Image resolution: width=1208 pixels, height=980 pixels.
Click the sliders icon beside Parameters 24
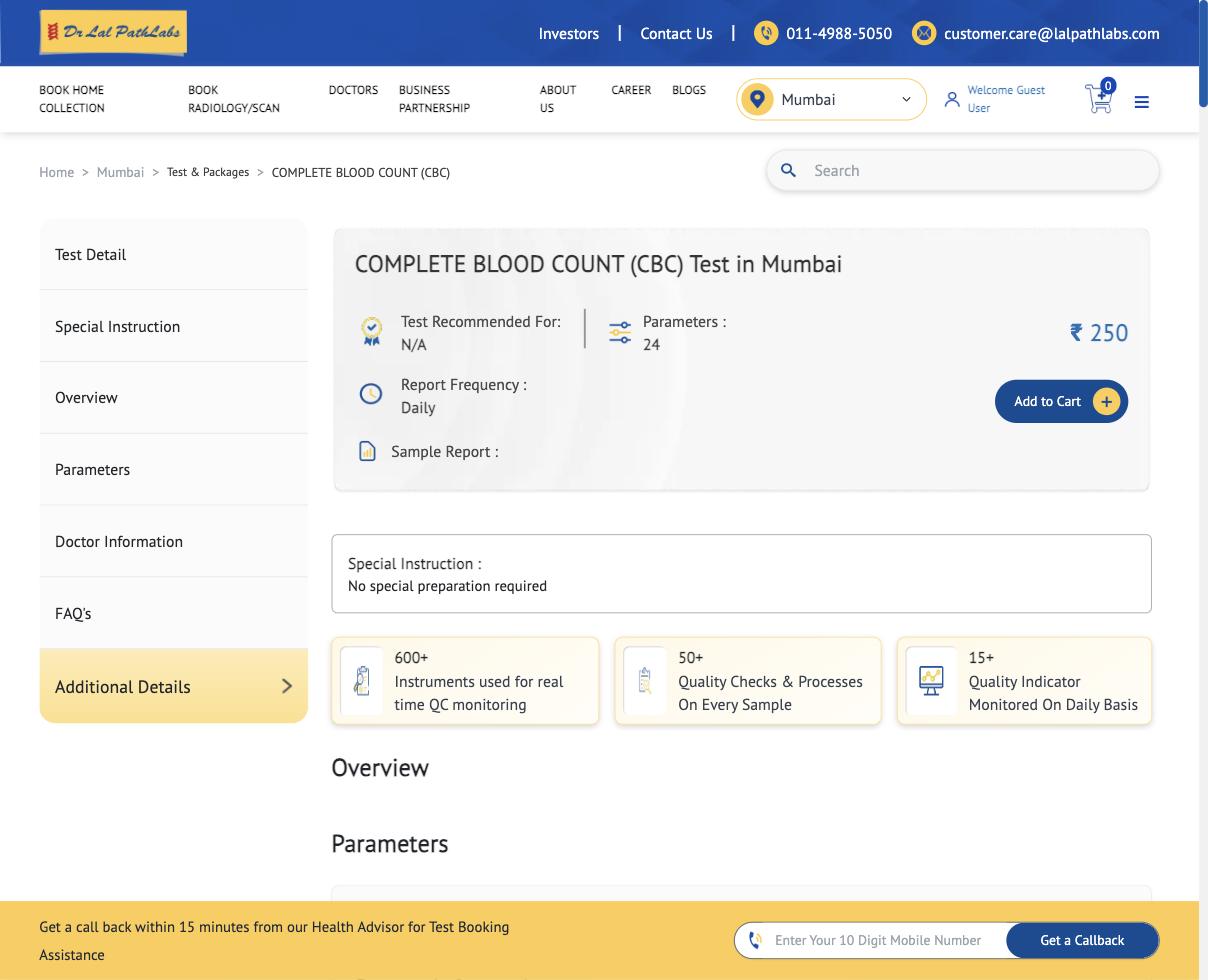click(620, 332)
